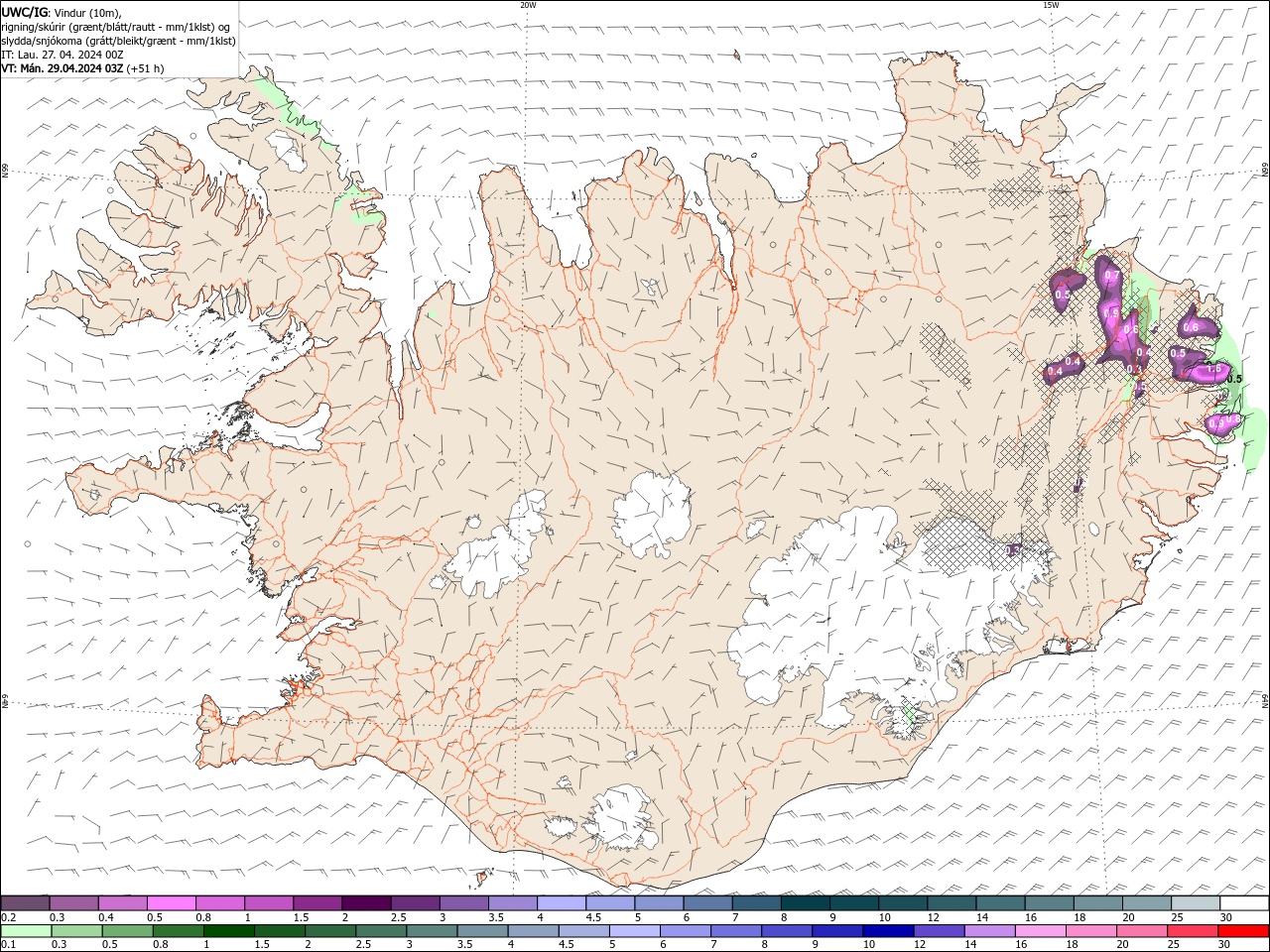Click the pale gray 25 swatch in upper legend
The height and width of the screenshot is (952, 1270).
[x=1196, y=902]
